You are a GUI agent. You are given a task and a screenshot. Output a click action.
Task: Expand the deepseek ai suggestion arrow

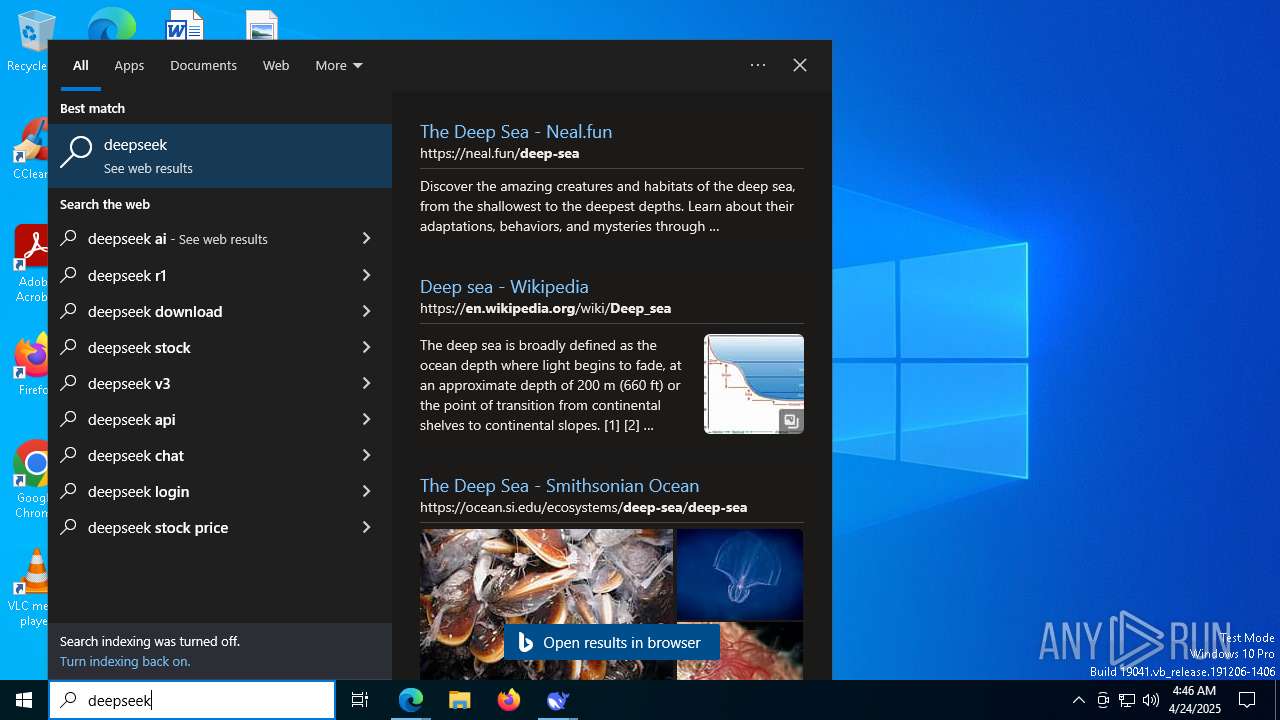[x=366, y=239]
